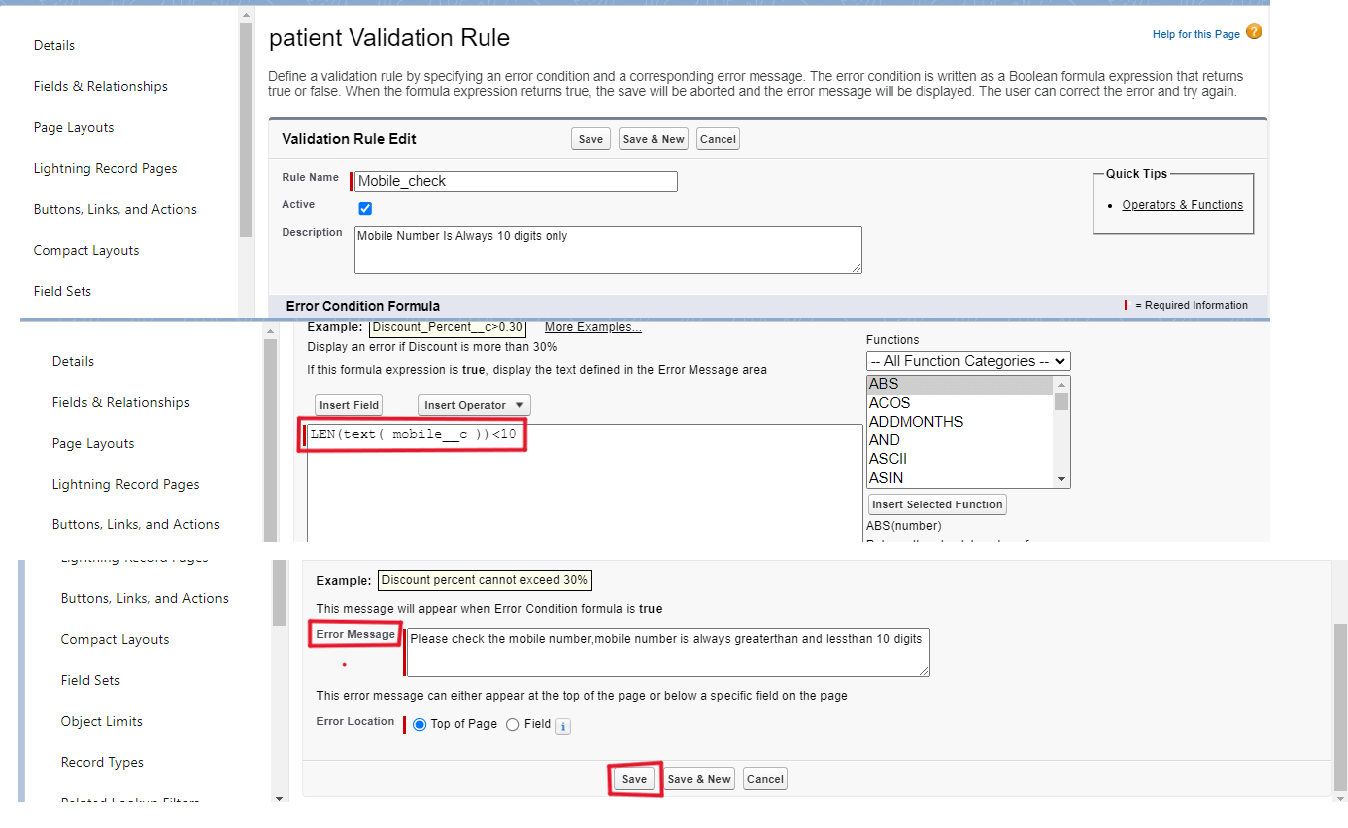Select the Top of Page radio button

click(417, 724)
